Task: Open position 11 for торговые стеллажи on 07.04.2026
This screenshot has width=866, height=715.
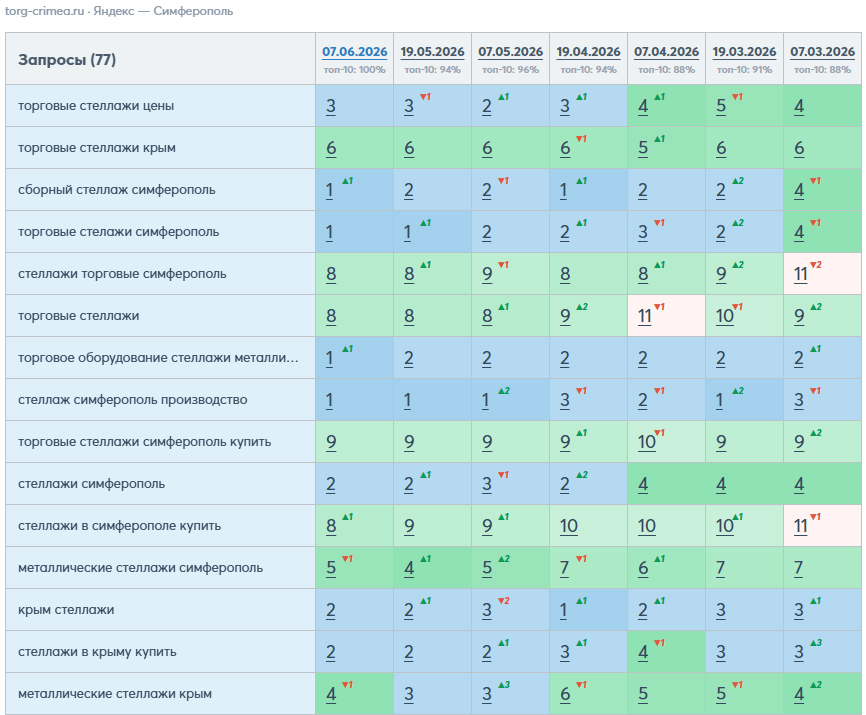Action: 645,316
